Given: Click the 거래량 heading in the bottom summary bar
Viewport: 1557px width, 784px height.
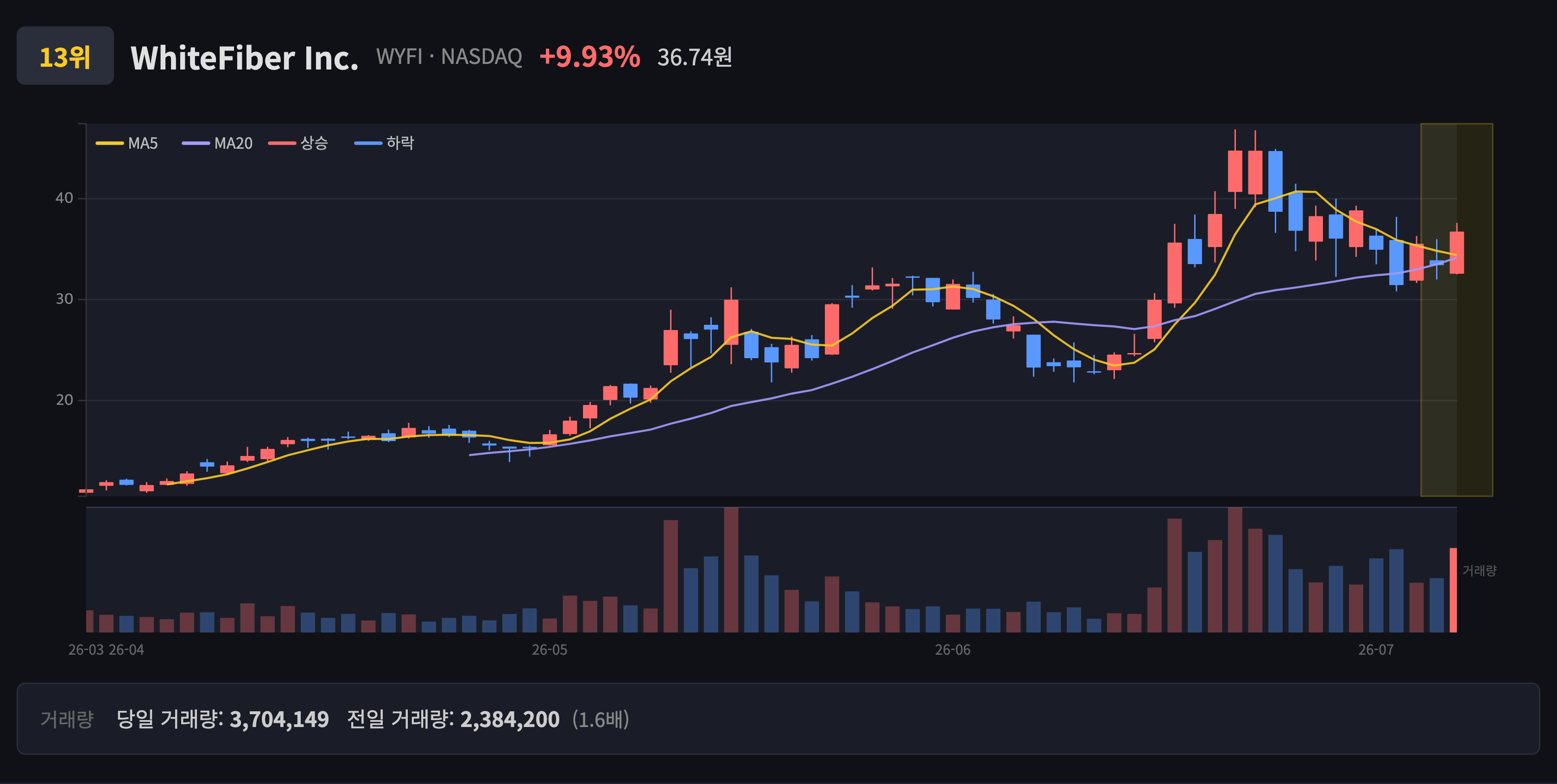Looking at the screenshot, I should pyautogui.click(x=67, y=719).
